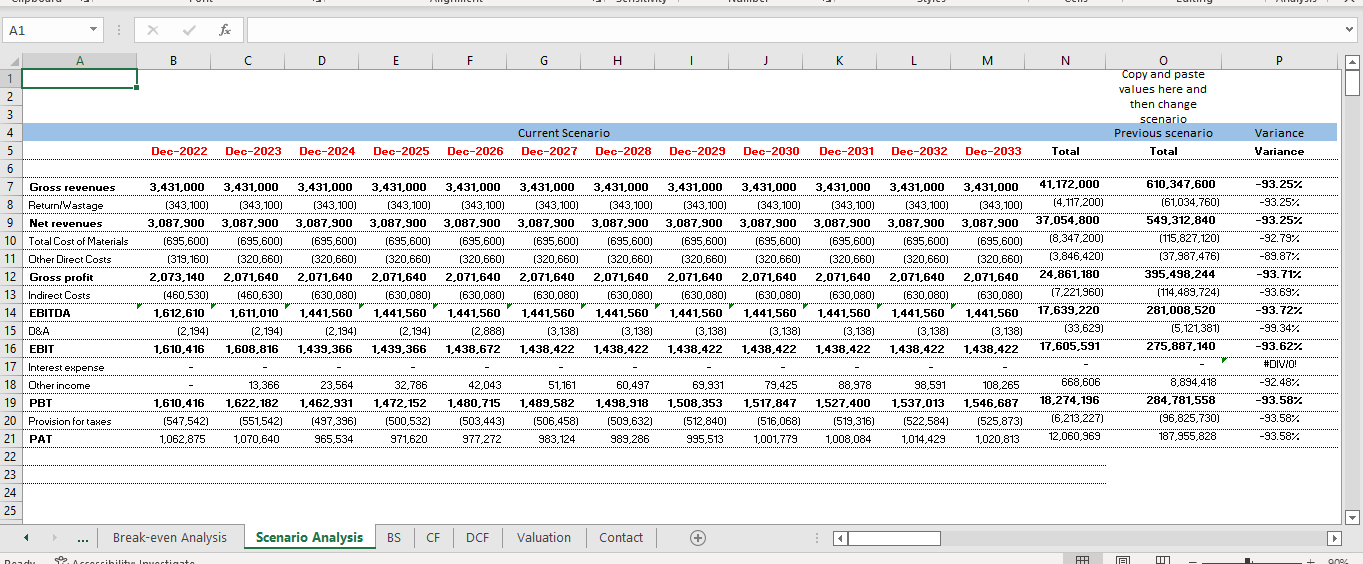Click EBITDA value 1,612,610
1363x564 pixels.
click(x=180, y=313)
